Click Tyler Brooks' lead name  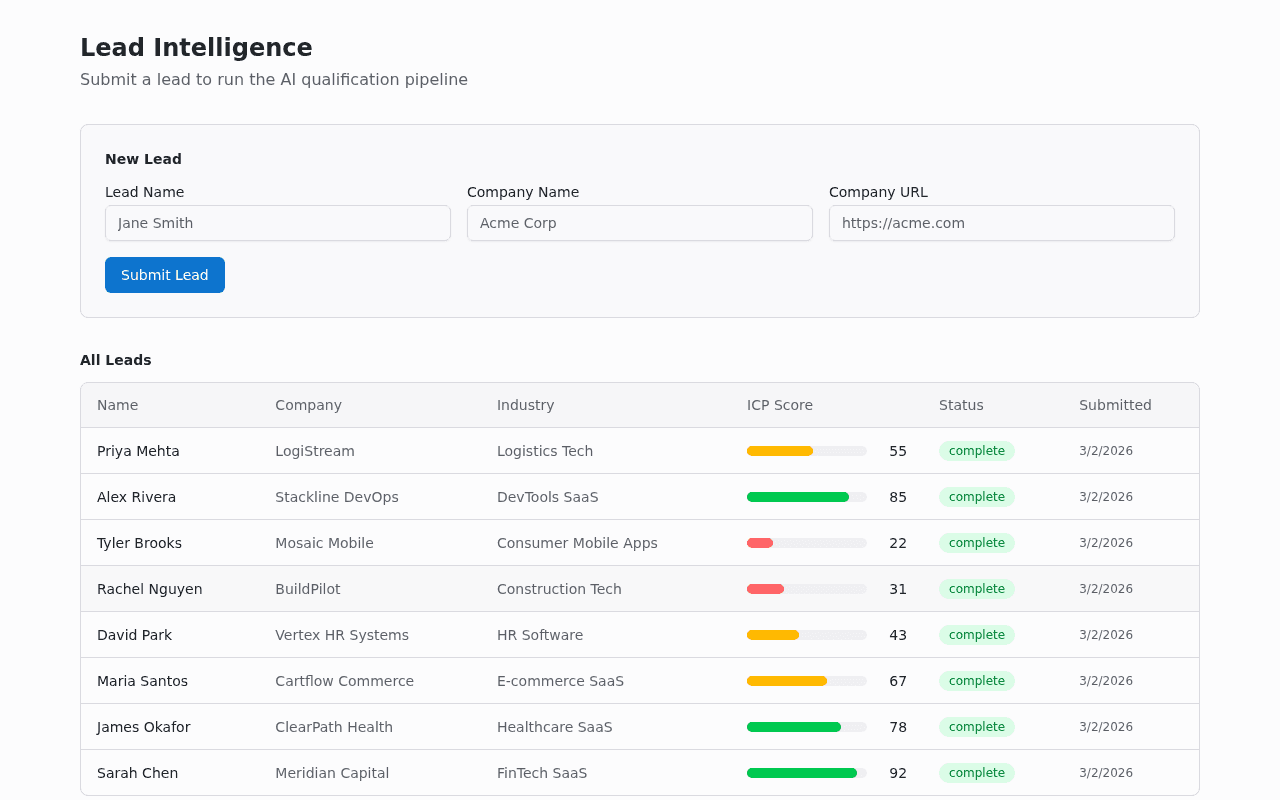pyautogui.click(x=139, y=542)
